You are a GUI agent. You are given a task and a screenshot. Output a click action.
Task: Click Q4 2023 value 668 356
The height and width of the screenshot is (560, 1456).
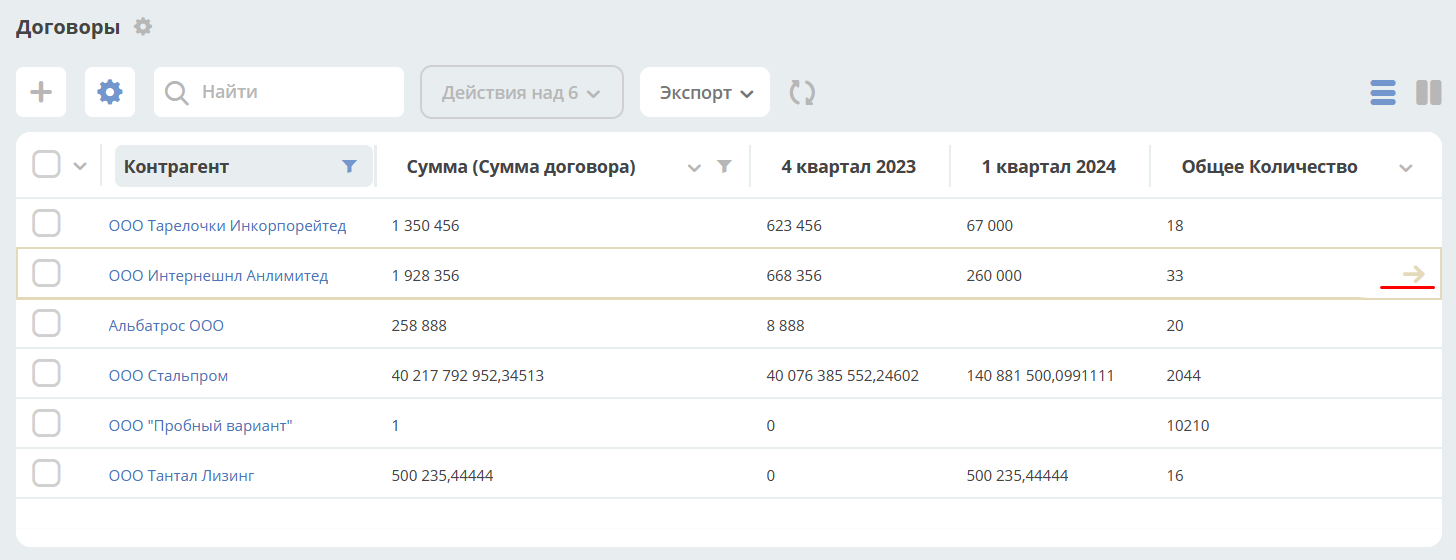[x=794, y=276]
